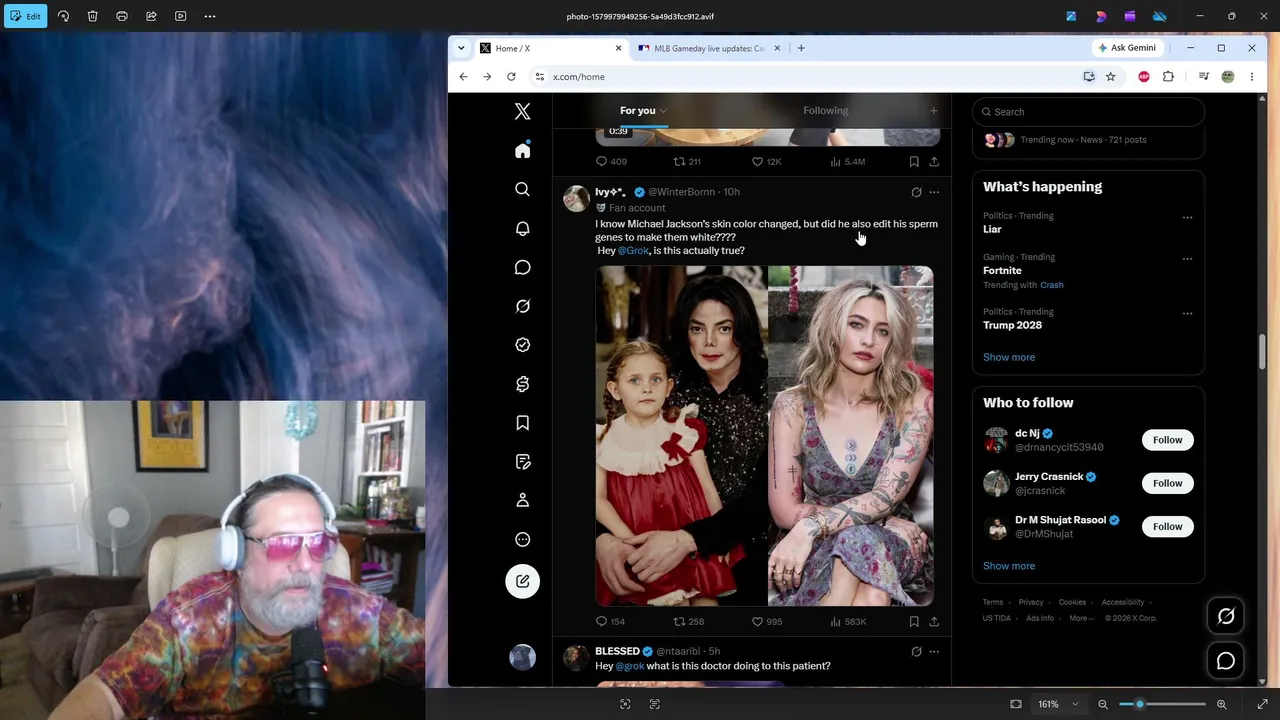Click the Search field on X
This screenshot has width=1280, height=720.
(x=1088, y=112)
